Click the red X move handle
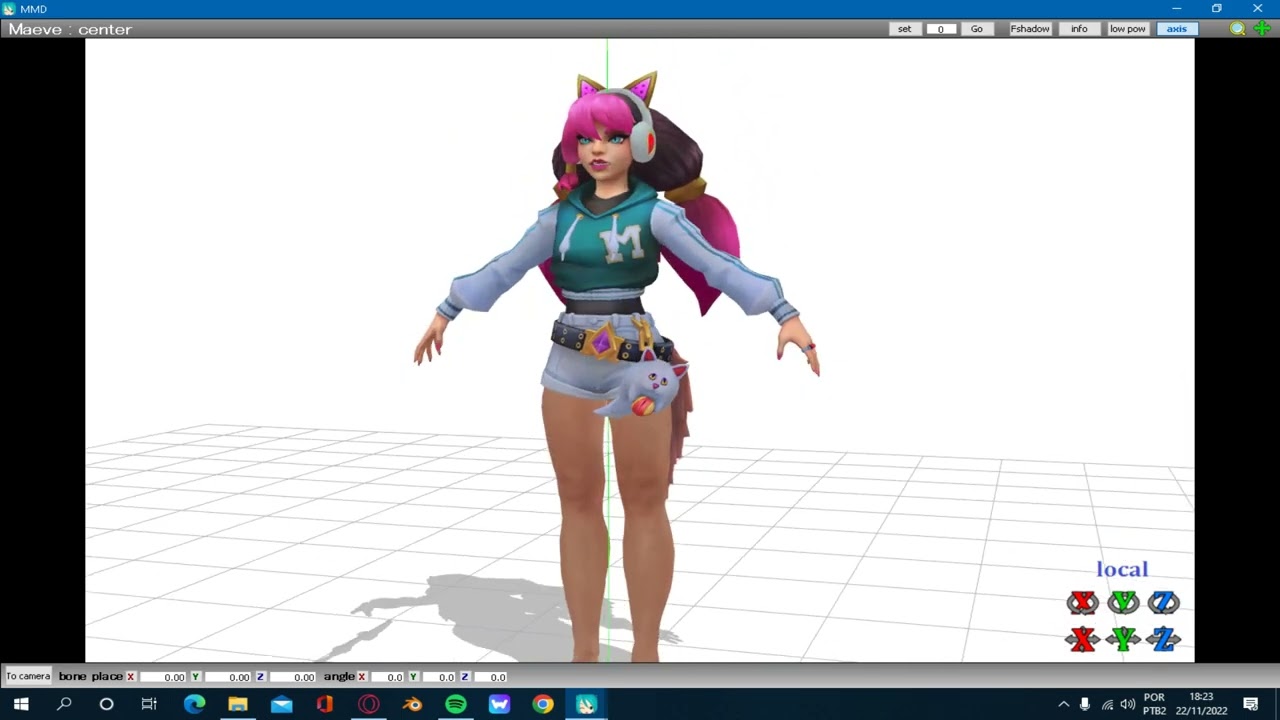This screenshot has width=1280, height=720. (x=1082, y=639)
